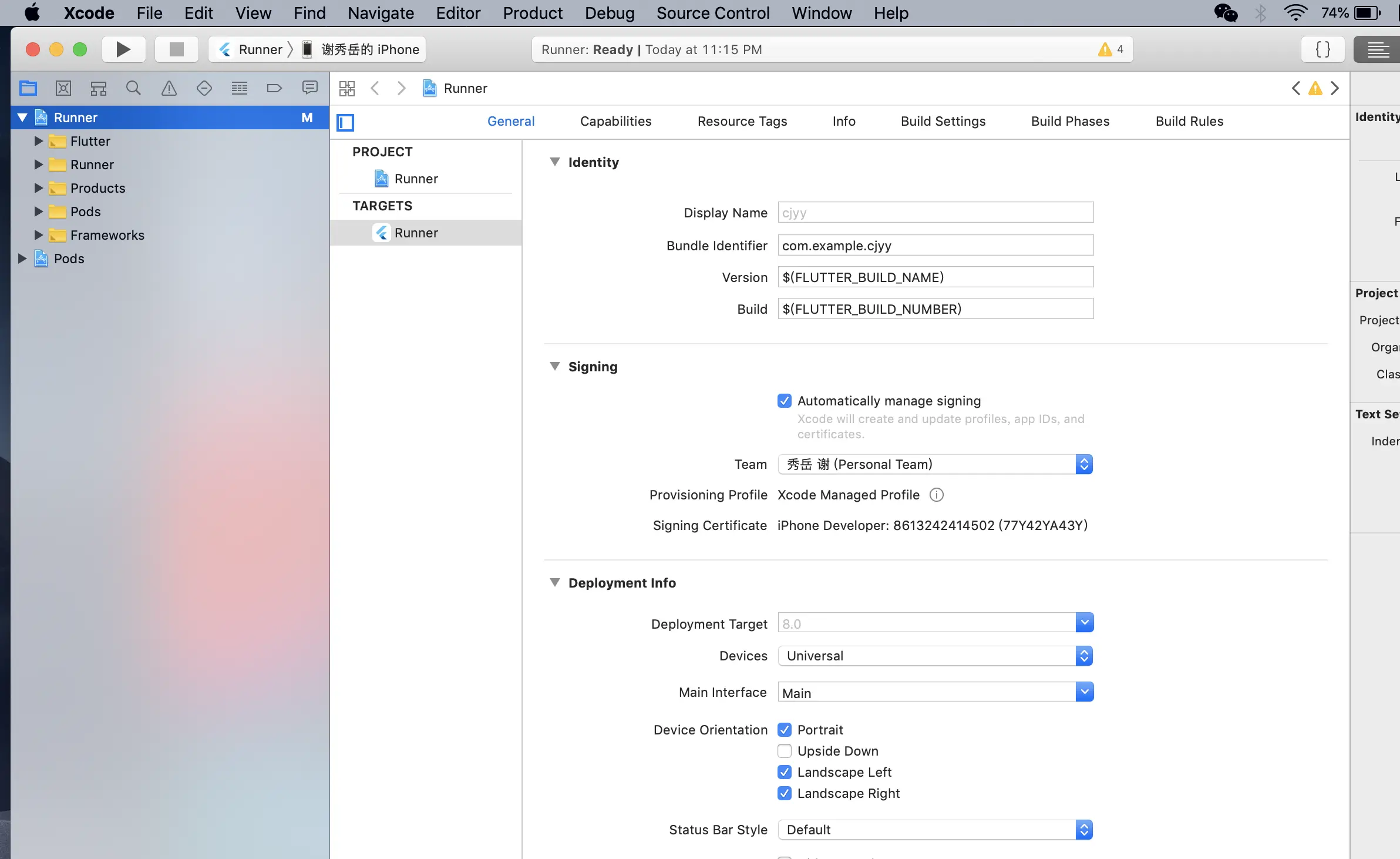Enable Upside Down orientation
This screenshot has height=859, width=1400.
[785, 751]
